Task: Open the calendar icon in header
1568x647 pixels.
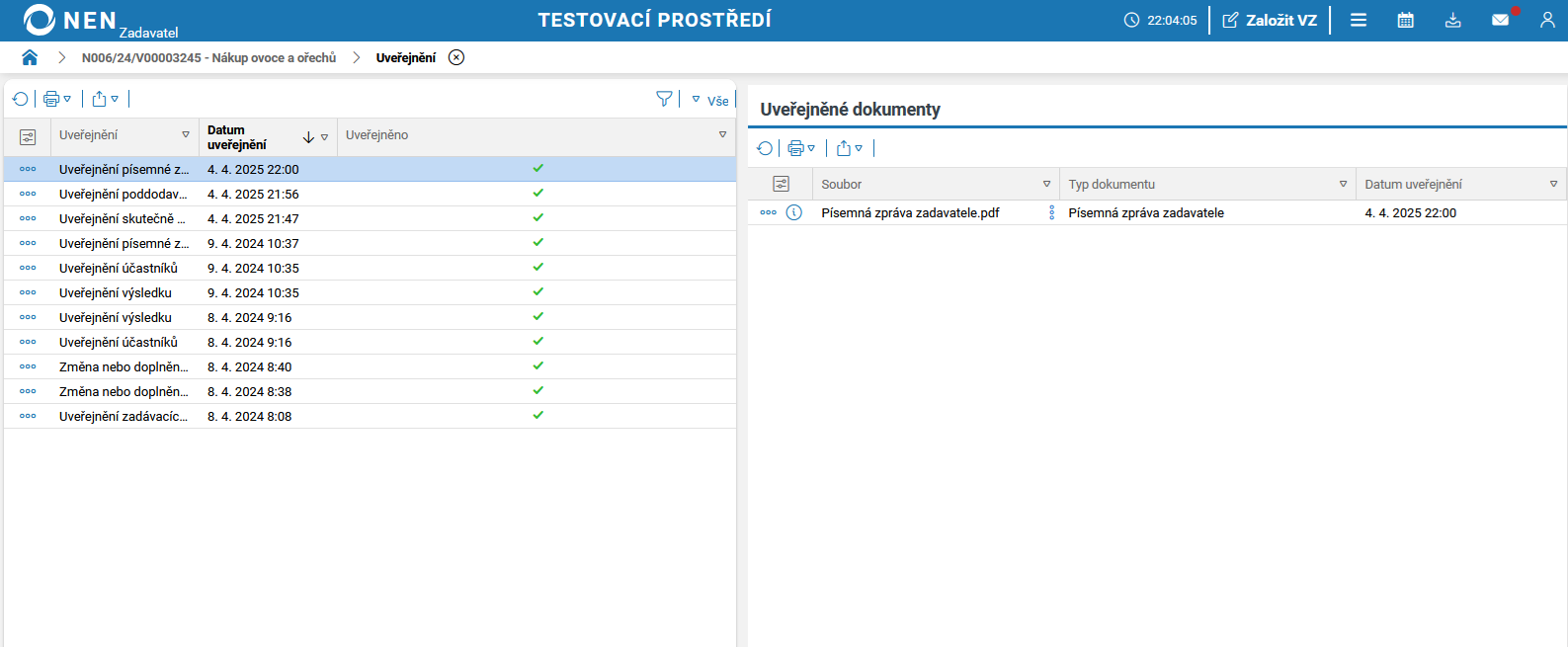Action: (1405, 20)
